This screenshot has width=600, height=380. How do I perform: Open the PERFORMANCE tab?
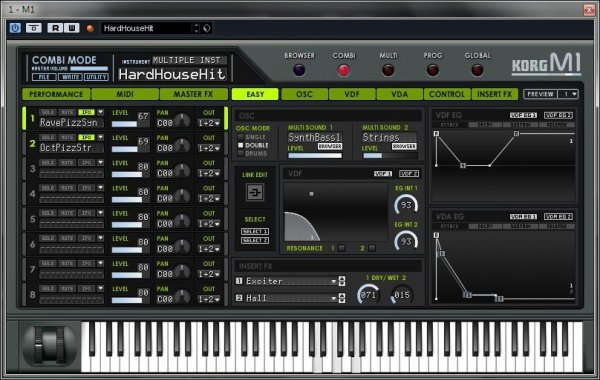[56, 94]
